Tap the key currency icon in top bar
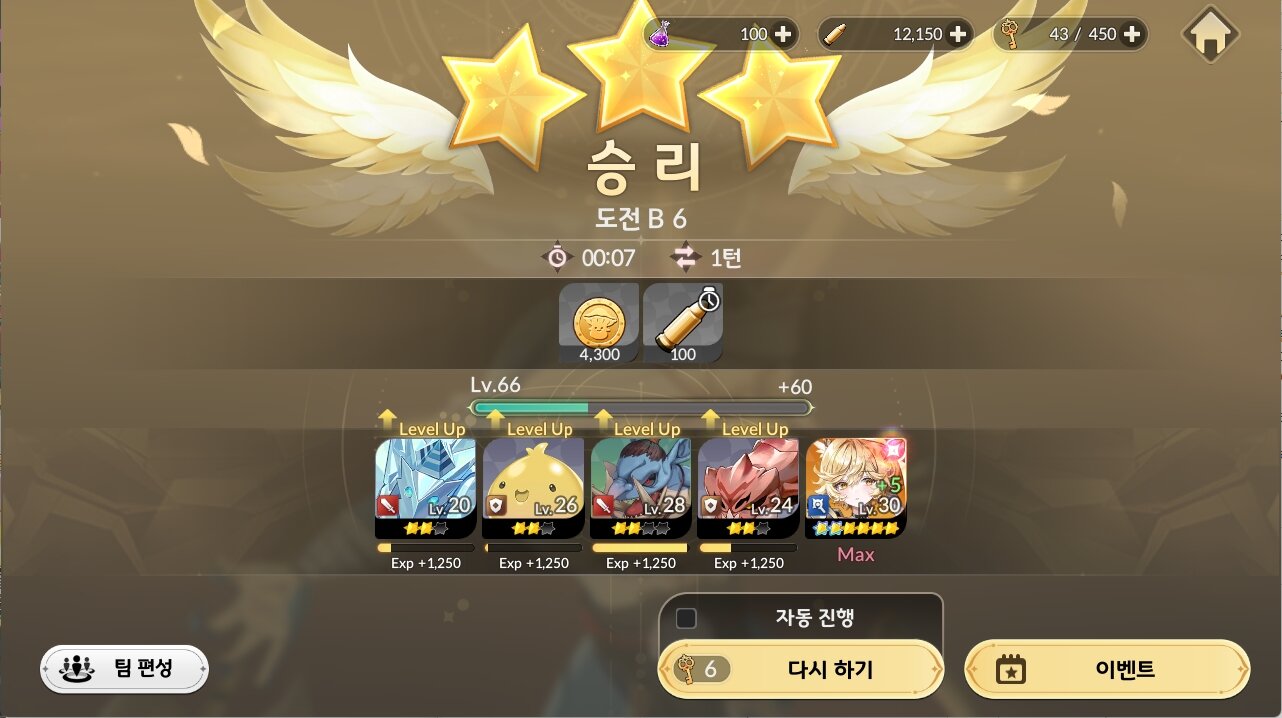This screenshot has height=718, width=1282. tap(1010, 34)
